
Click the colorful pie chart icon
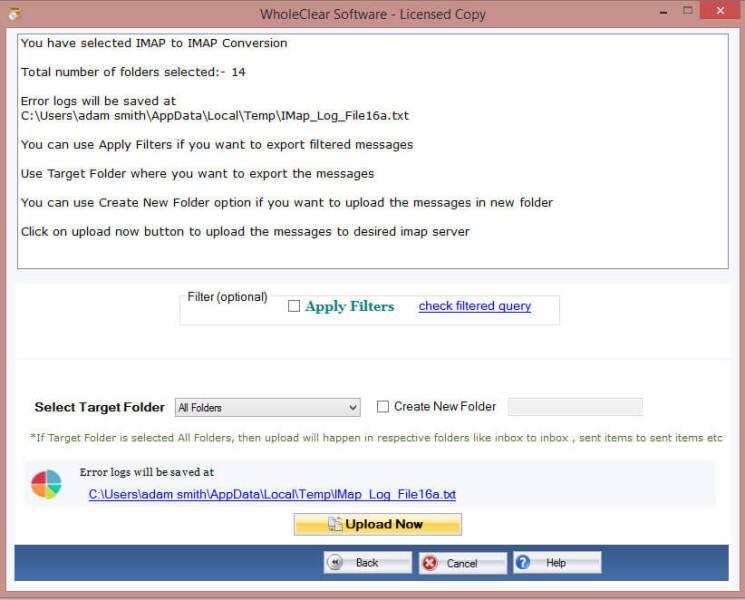46,484
